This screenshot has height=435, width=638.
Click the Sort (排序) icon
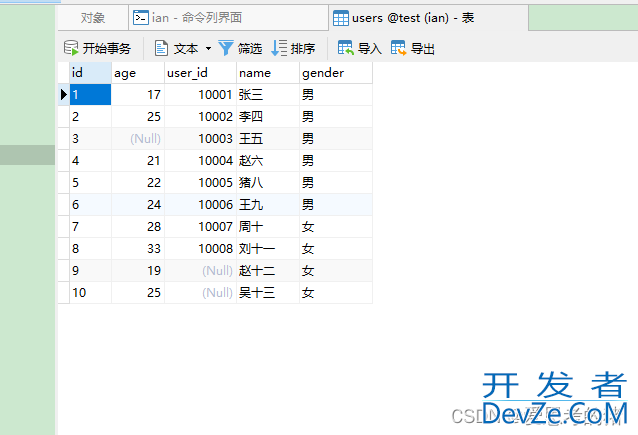click(279, 48)
